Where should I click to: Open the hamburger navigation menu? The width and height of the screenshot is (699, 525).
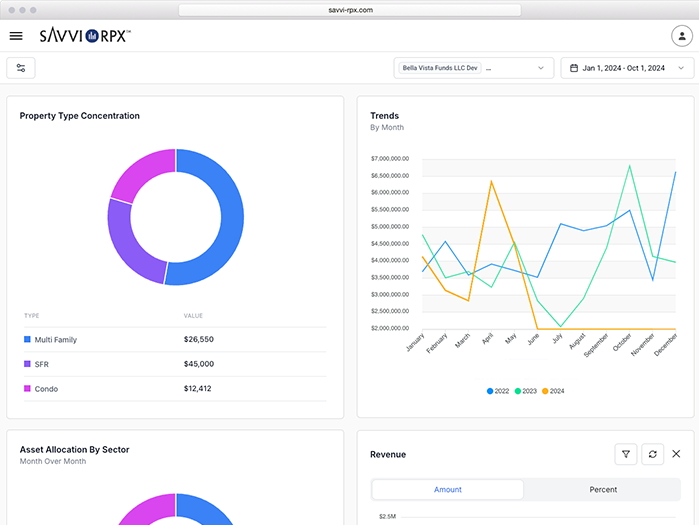point(16,36)
